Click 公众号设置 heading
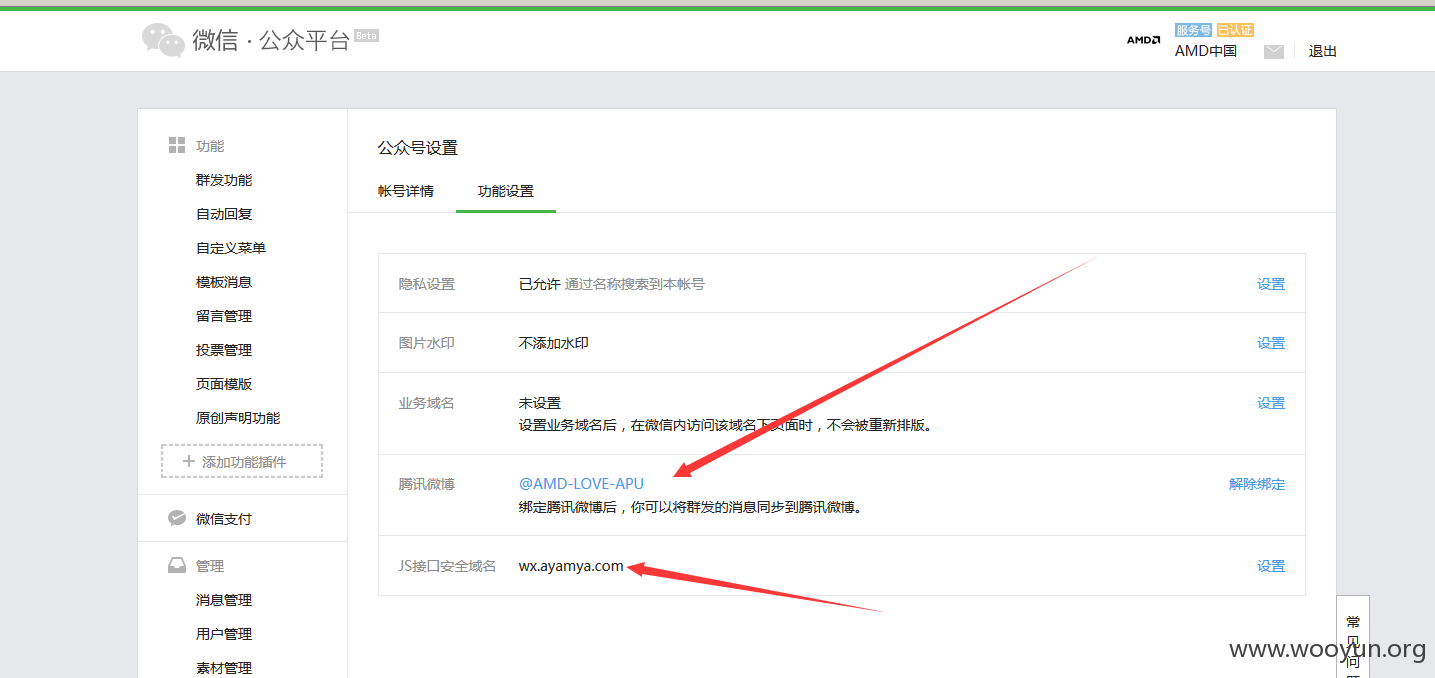Viewport: 1435px width, 678px height. pos(418,148)
